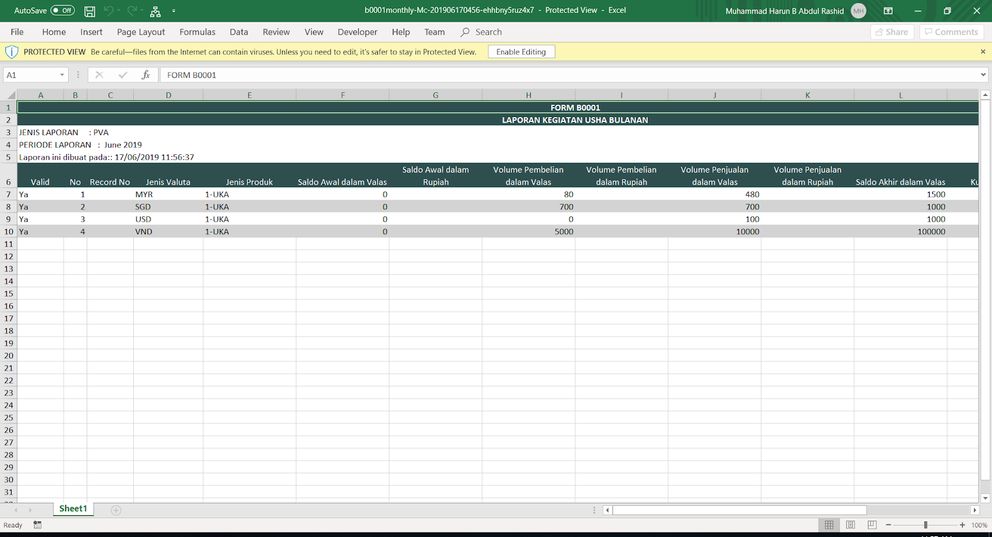
Task: Click the previous sheet navigation arrow
Action: pyautogui.click(x=16, y=510)
